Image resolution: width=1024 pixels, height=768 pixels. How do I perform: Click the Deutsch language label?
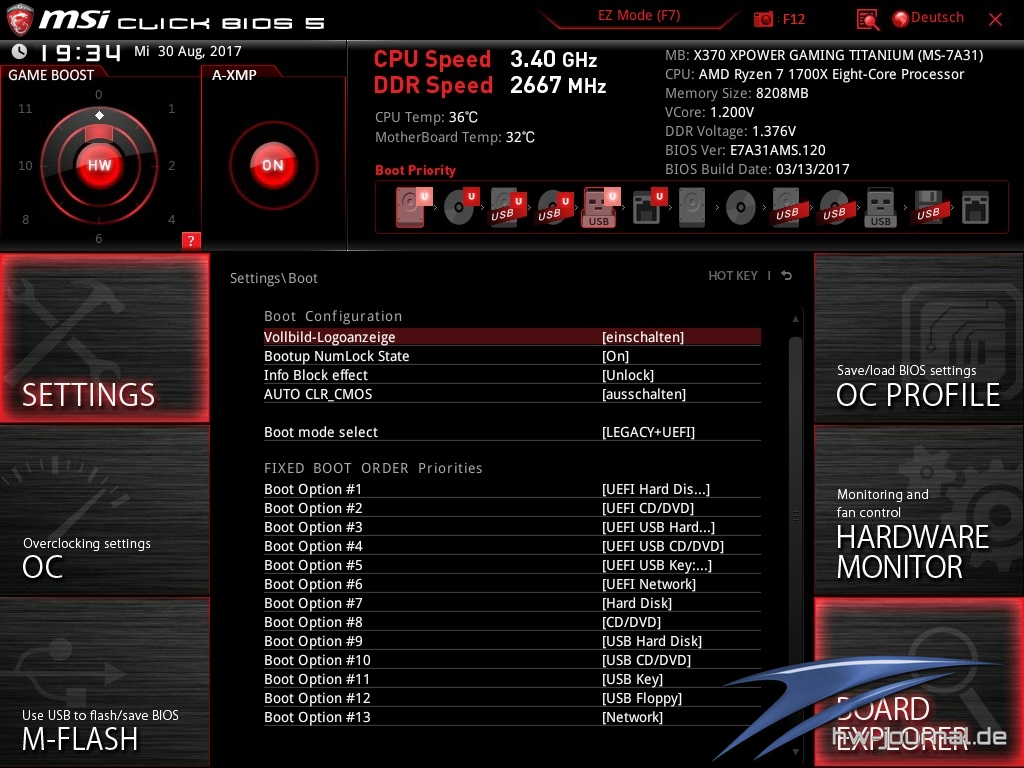point(937,18)
